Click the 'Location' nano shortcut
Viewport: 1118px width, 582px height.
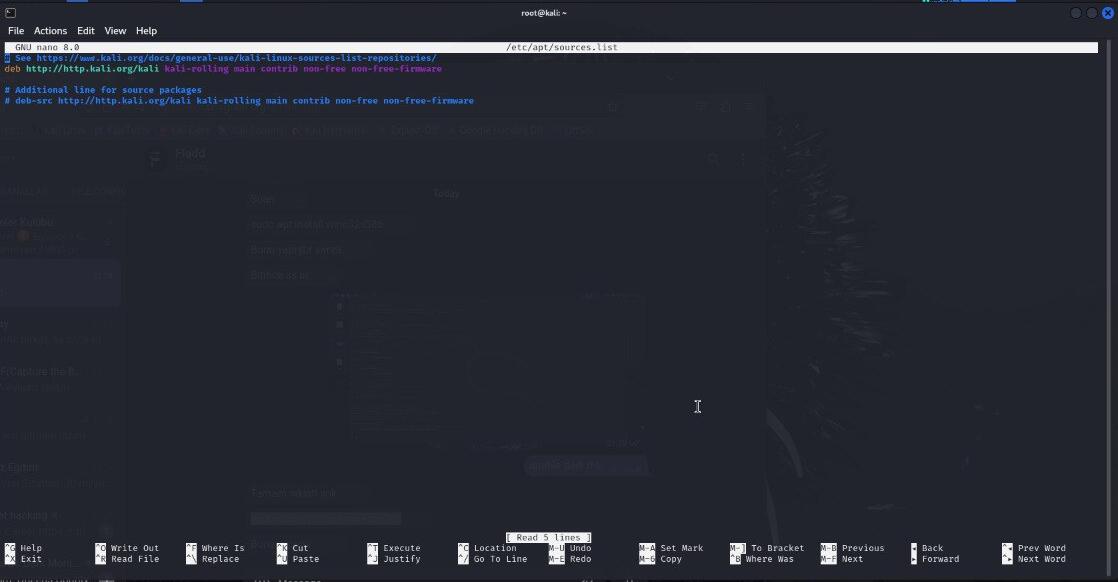point(495,548)
